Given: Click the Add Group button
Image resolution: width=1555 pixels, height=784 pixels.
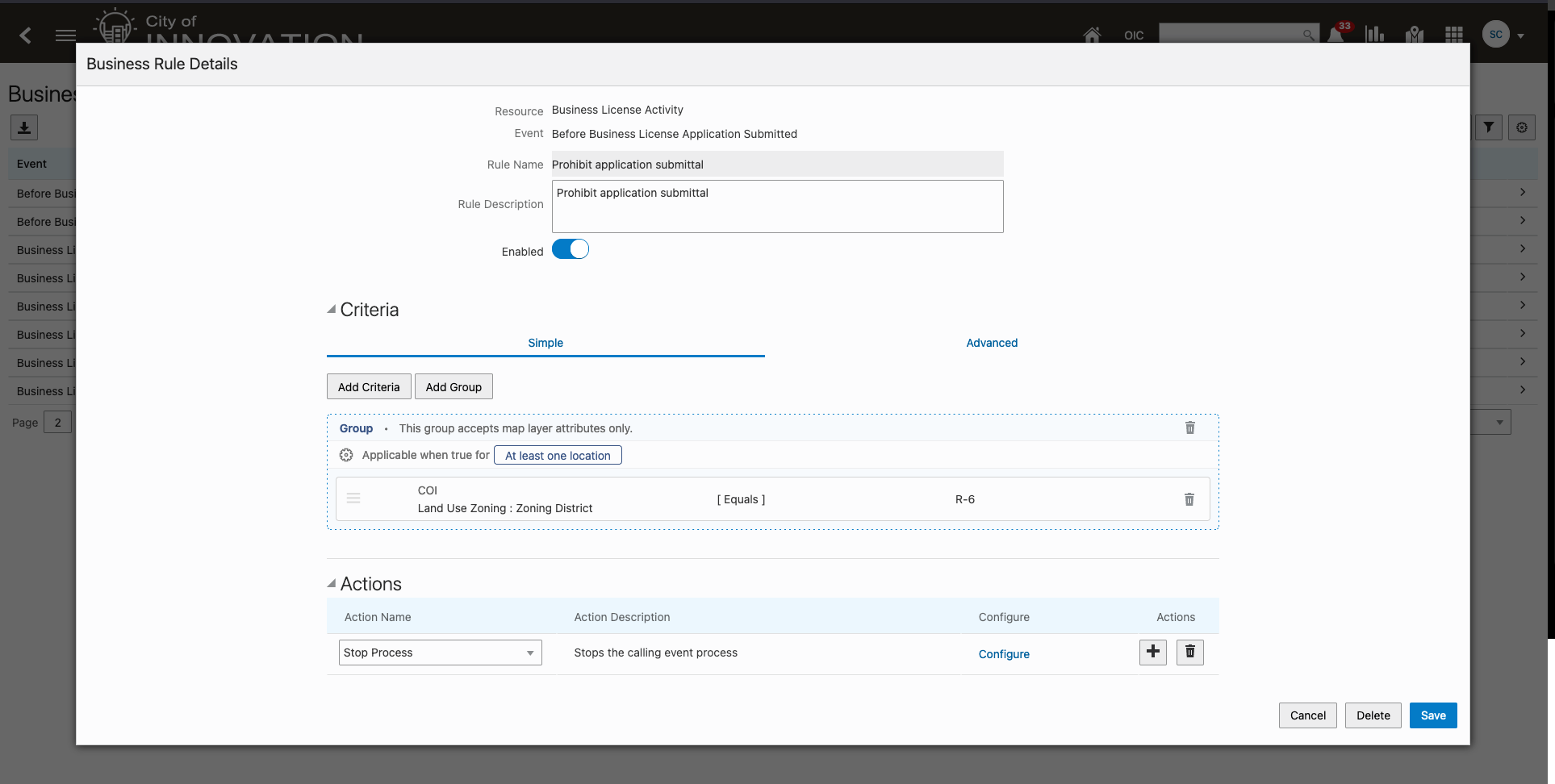Looking at the screenshot, I should [x=454, y=386].
